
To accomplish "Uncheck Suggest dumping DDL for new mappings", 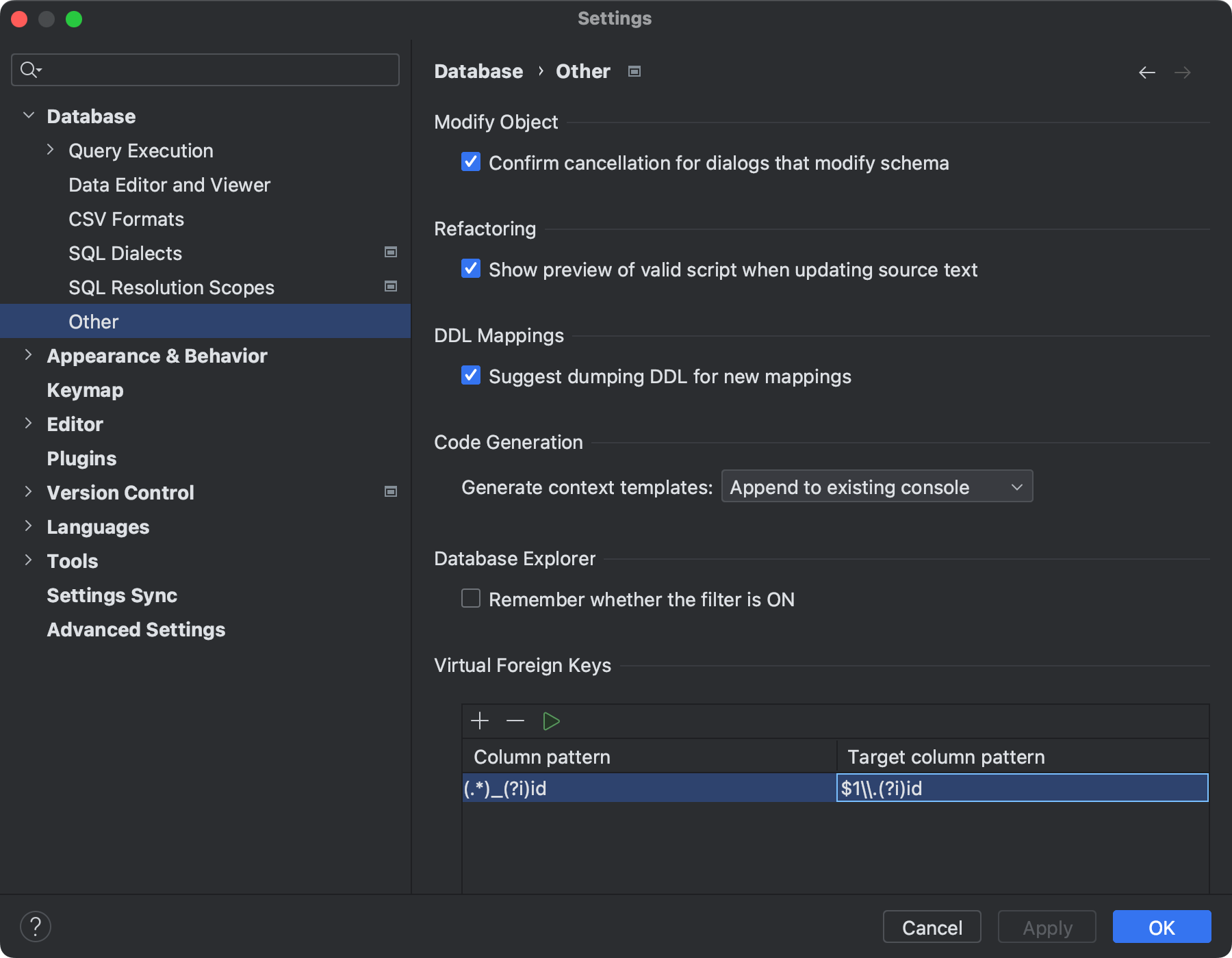I will [470, 375].
